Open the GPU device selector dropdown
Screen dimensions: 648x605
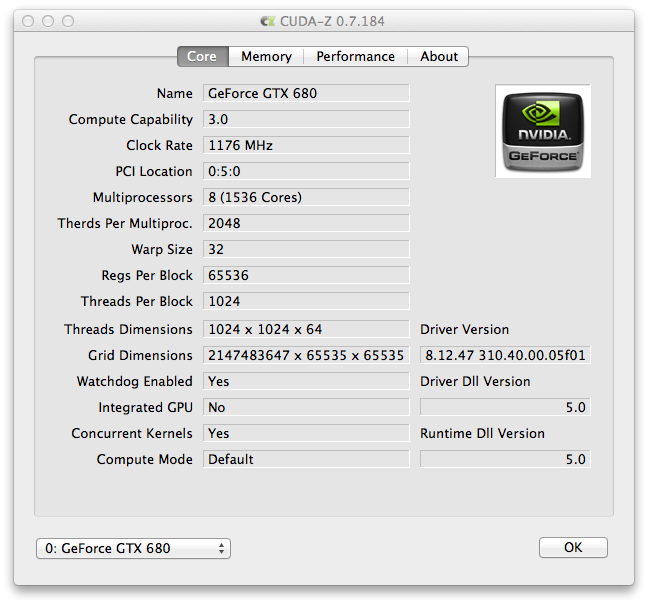click(x=133, y=548)
